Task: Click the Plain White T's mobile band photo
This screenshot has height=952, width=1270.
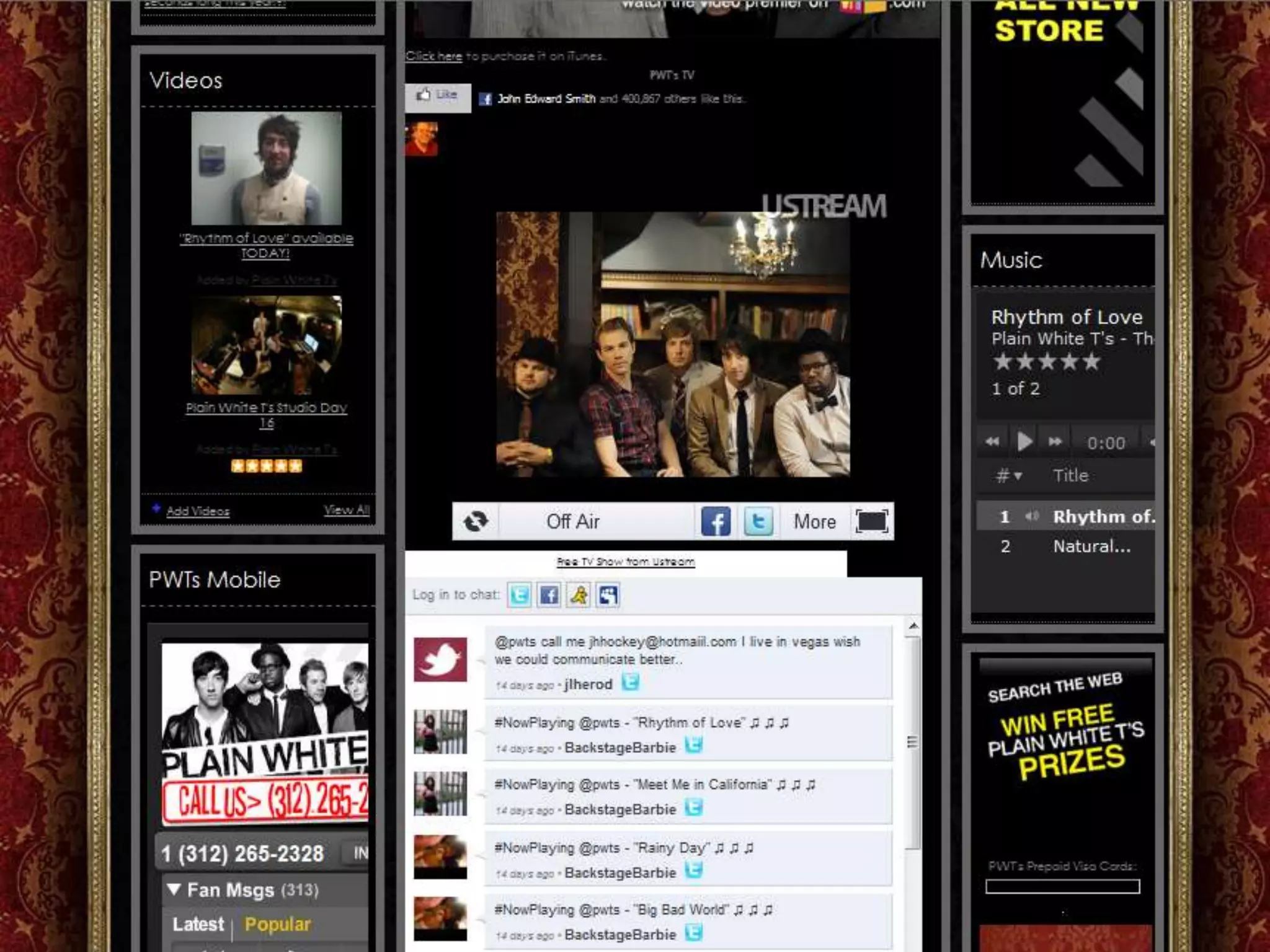Action: 265,733
